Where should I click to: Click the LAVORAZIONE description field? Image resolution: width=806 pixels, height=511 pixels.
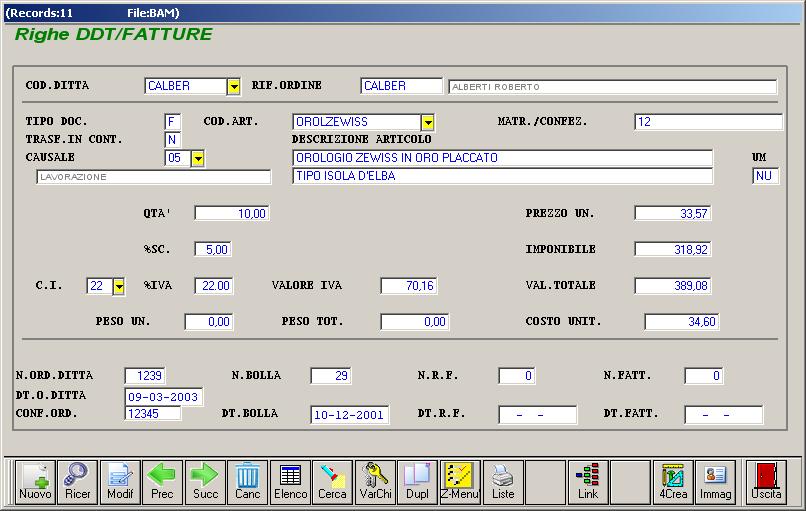154,177
